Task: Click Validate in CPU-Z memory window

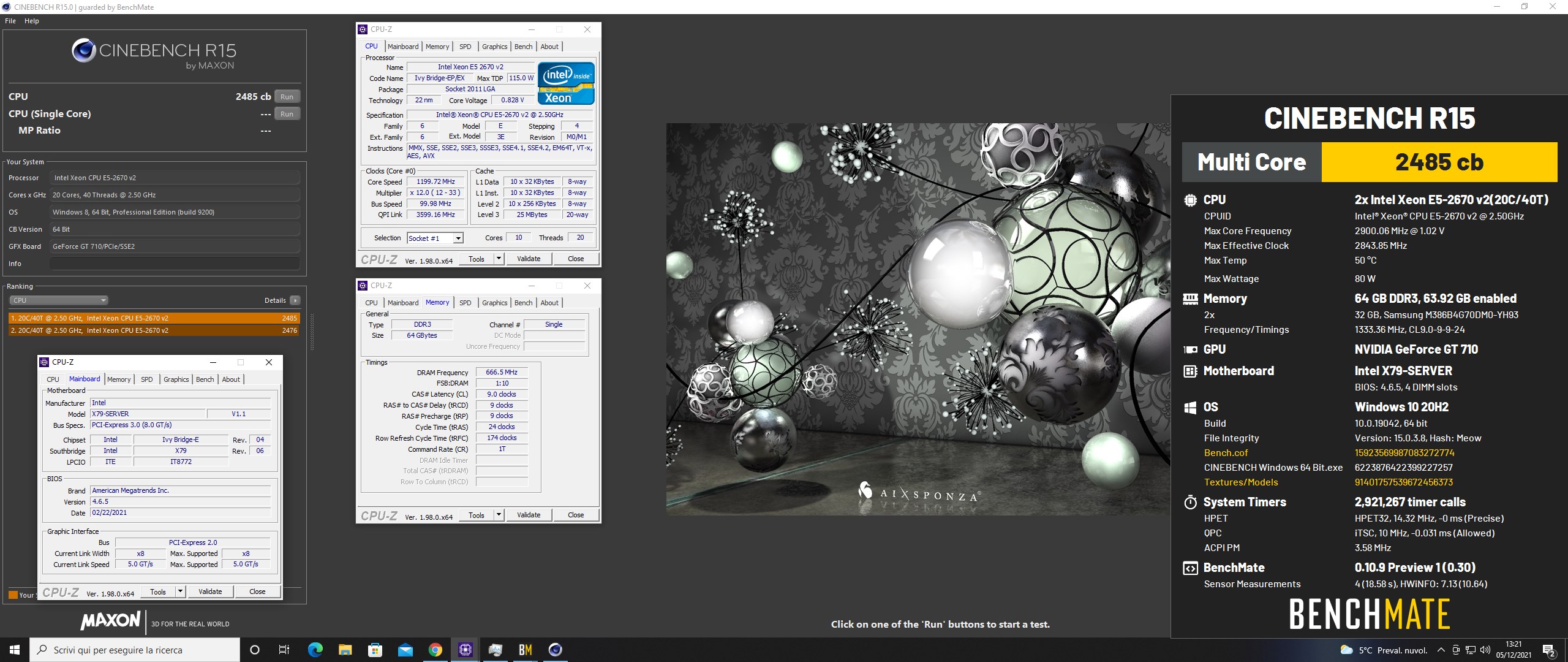Action: (x=529, y=515)
